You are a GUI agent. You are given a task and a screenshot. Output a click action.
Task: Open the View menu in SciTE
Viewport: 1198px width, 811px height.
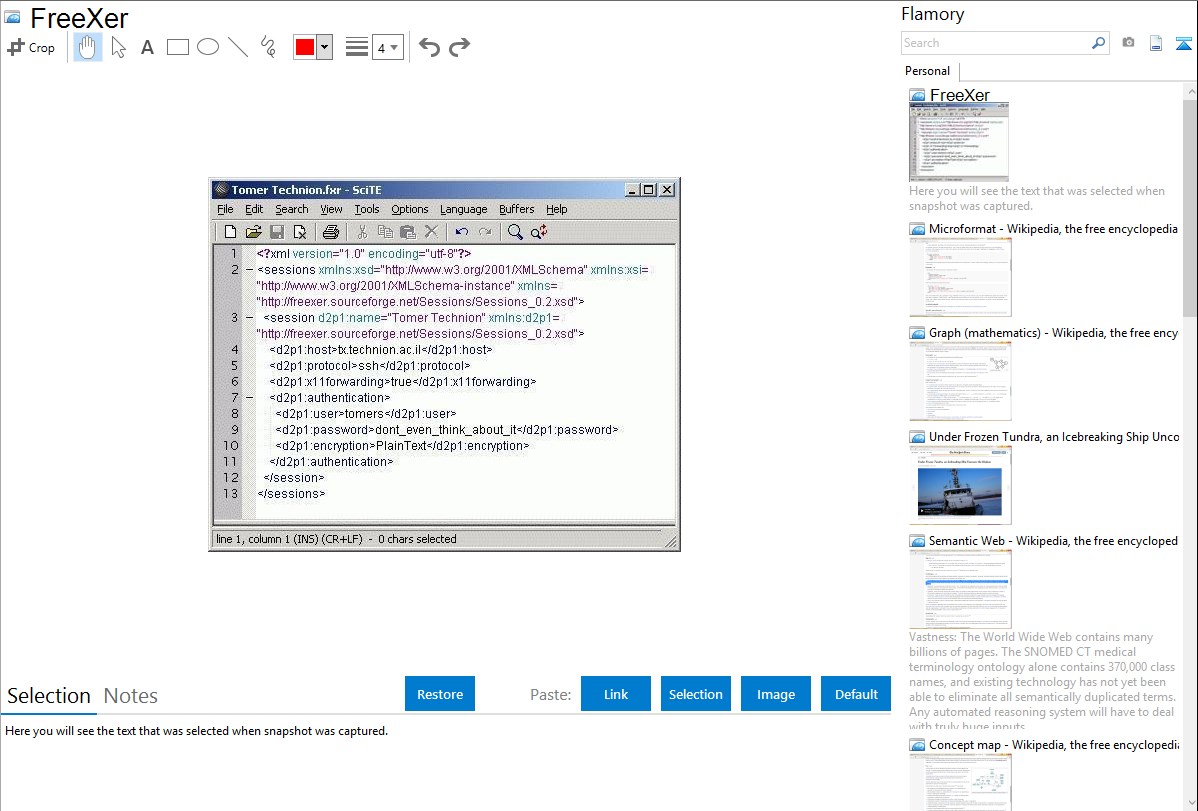pyautogui.click(x=331, y=209)
